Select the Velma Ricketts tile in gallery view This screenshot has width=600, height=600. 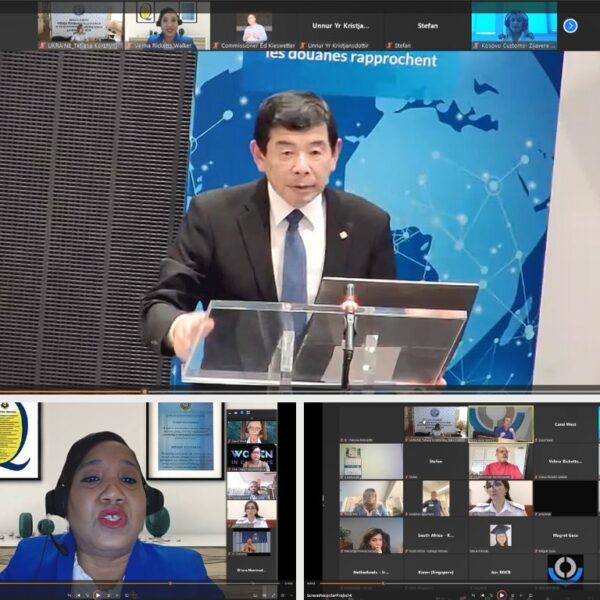[565, 461]
